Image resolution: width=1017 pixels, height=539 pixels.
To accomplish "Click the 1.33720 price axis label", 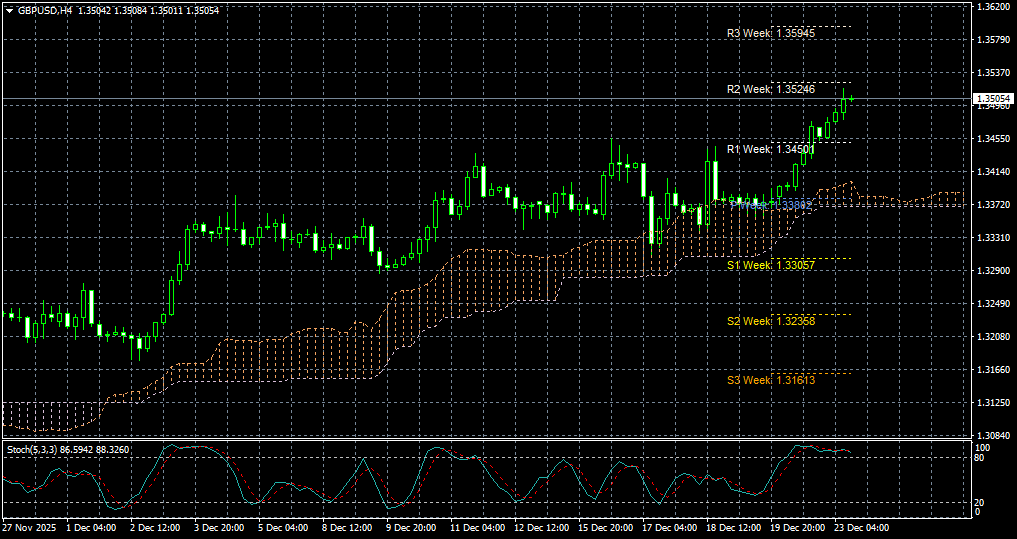I will pos(992,204).
